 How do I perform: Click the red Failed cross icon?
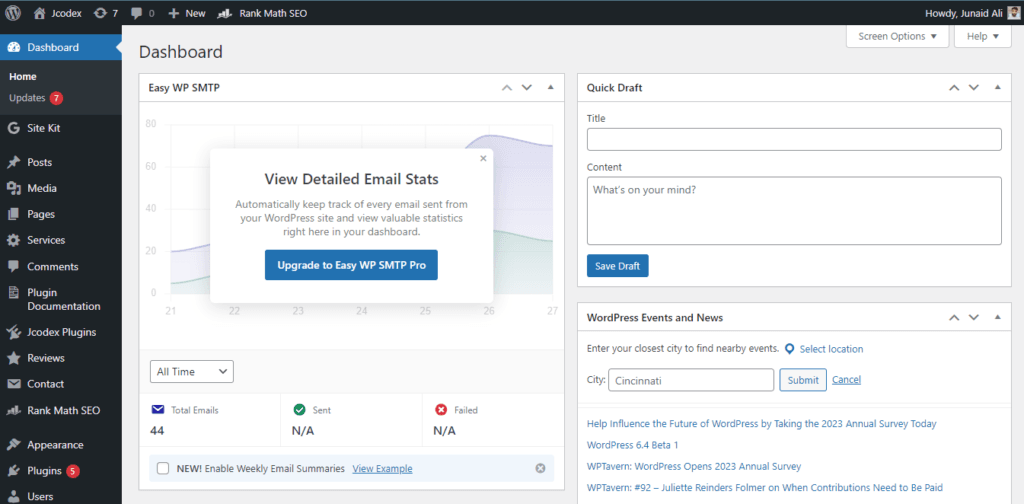pos(441,410)
